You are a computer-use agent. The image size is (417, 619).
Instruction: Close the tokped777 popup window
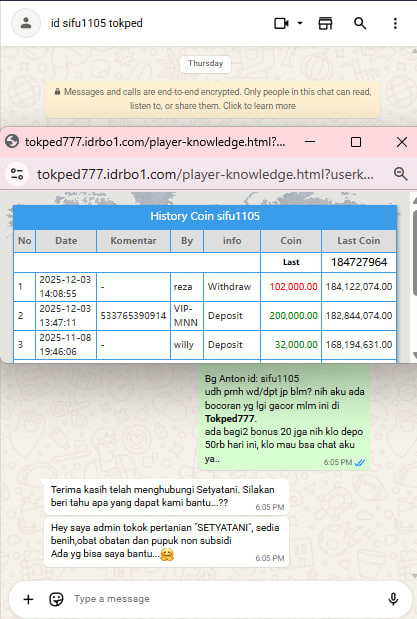click(402, 142)
